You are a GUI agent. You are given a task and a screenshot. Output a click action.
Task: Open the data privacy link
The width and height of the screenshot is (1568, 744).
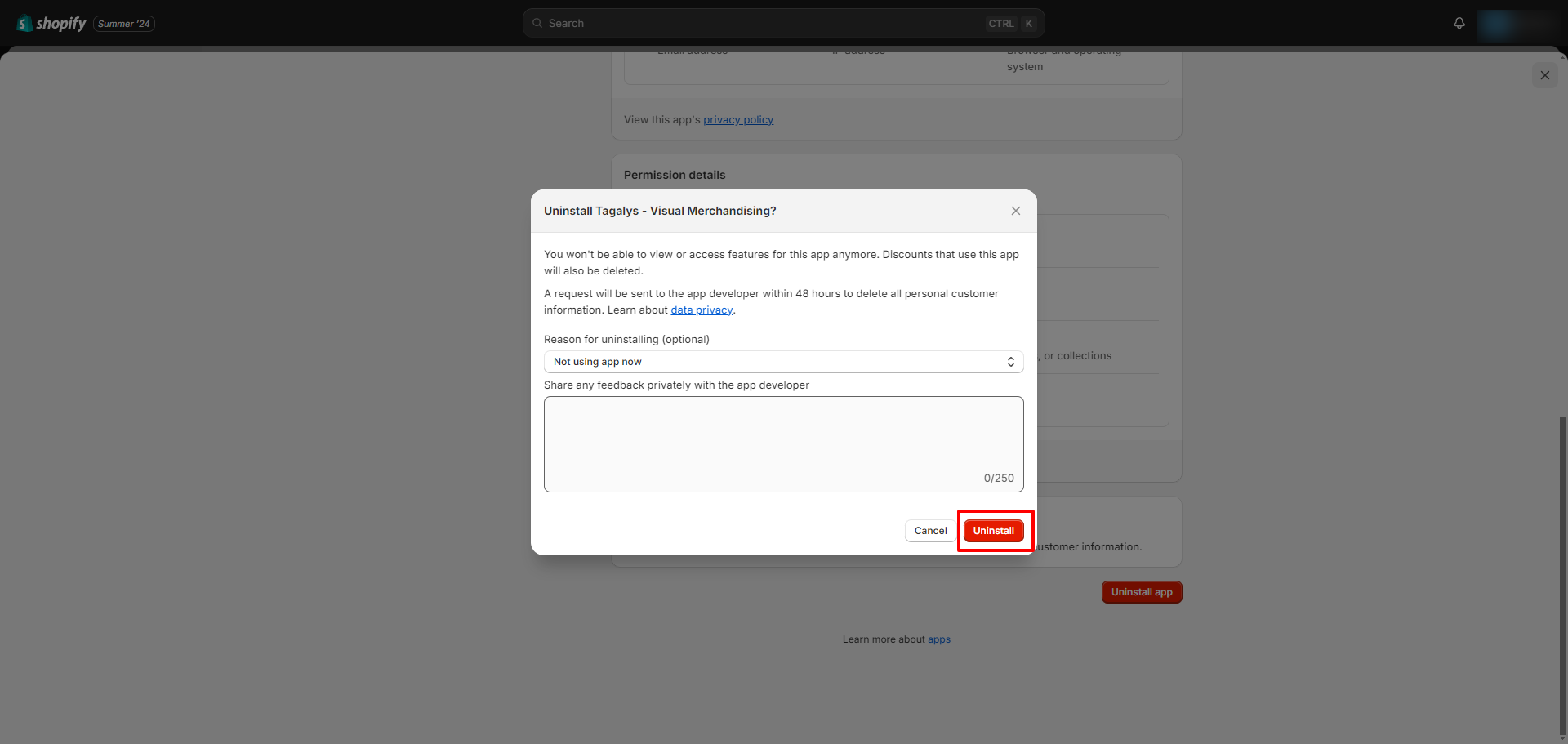click(702, 310)
